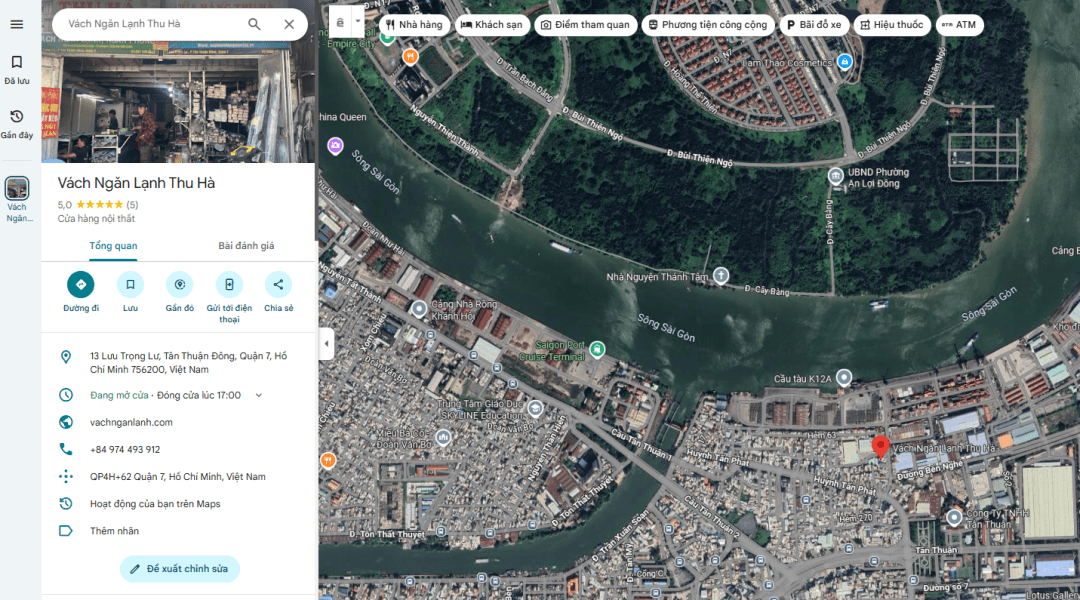
Task: Click the plus code dots icon
Action: [65, 476]
